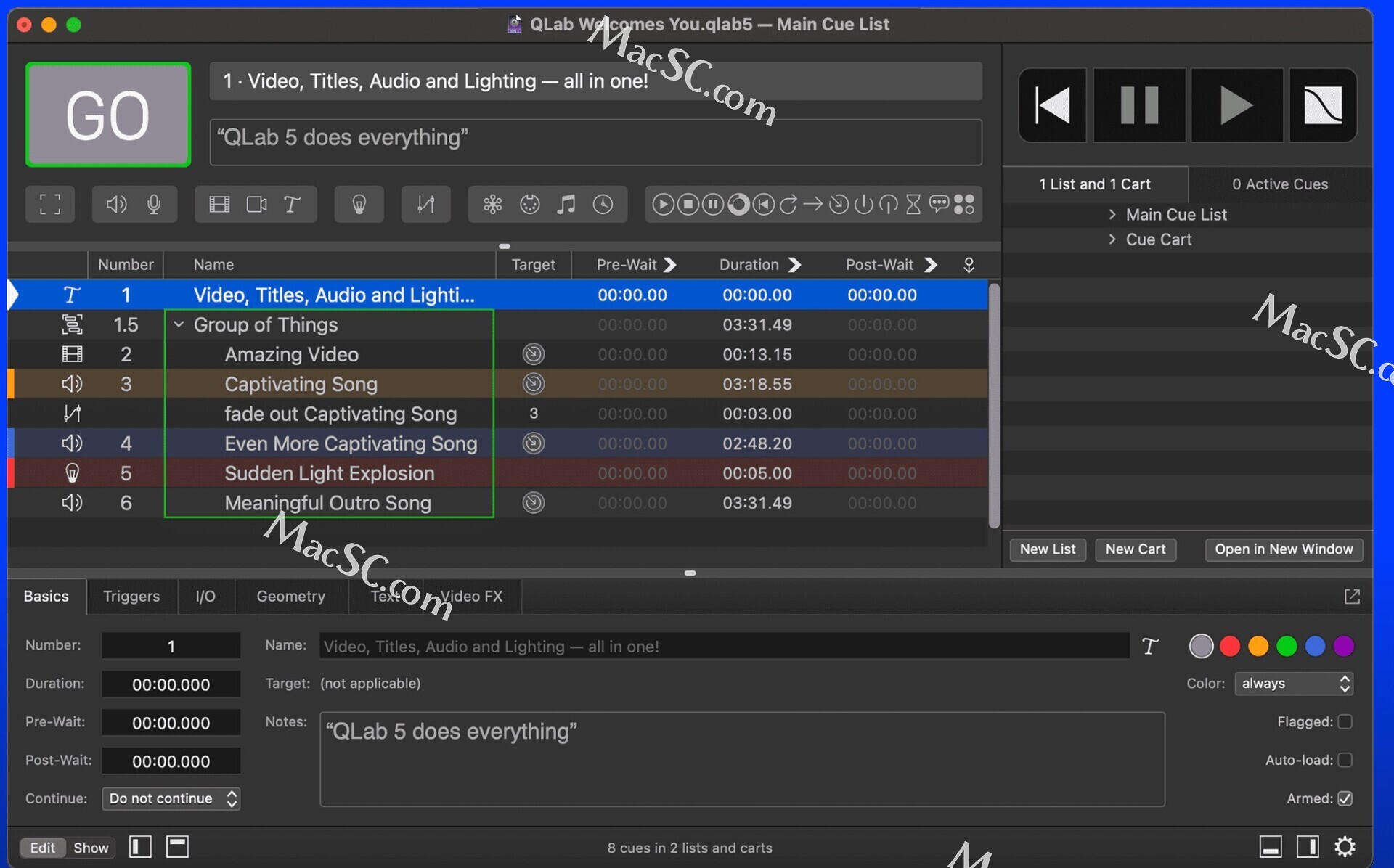Click the Pre-Wait column arrow
The width and height of the screenshot is (1394, 868).
[x=670, y=265]
